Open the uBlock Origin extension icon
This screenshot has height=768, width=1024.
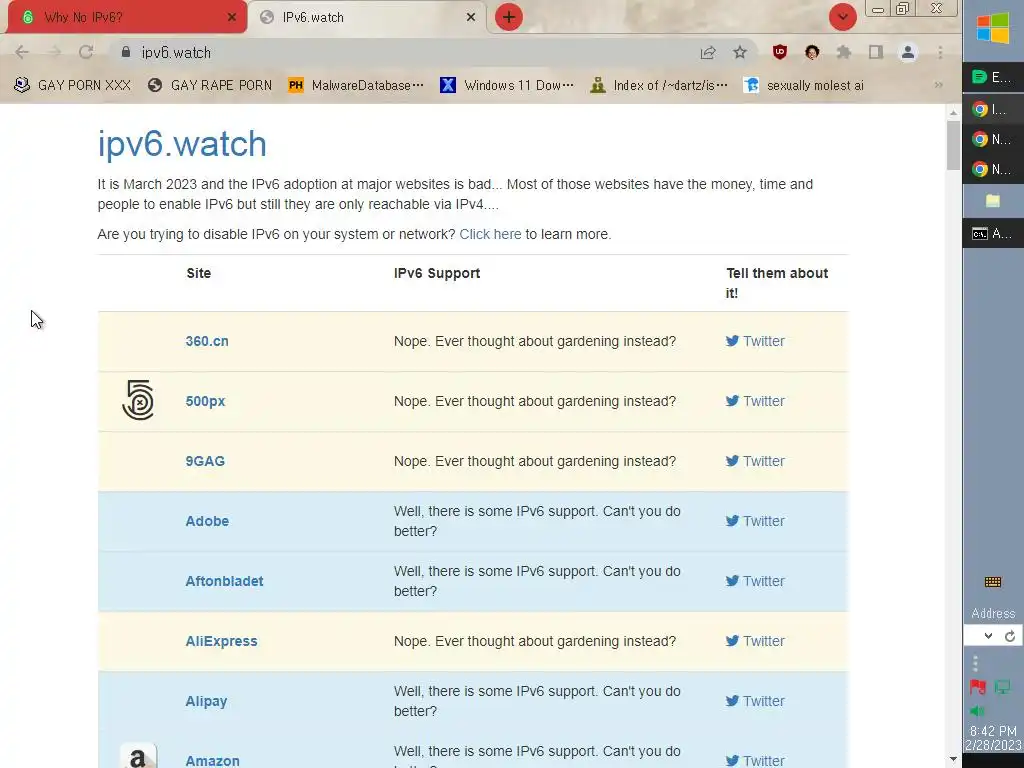(780, 52)
